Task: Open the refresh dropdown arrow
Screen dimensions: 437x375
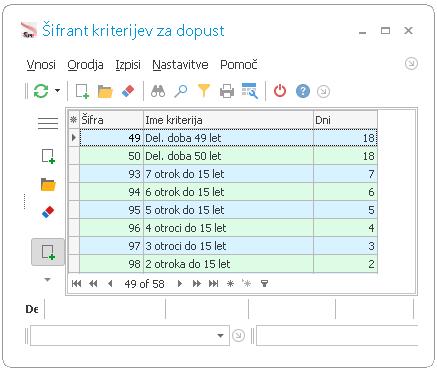Action: tap(57, 90)
